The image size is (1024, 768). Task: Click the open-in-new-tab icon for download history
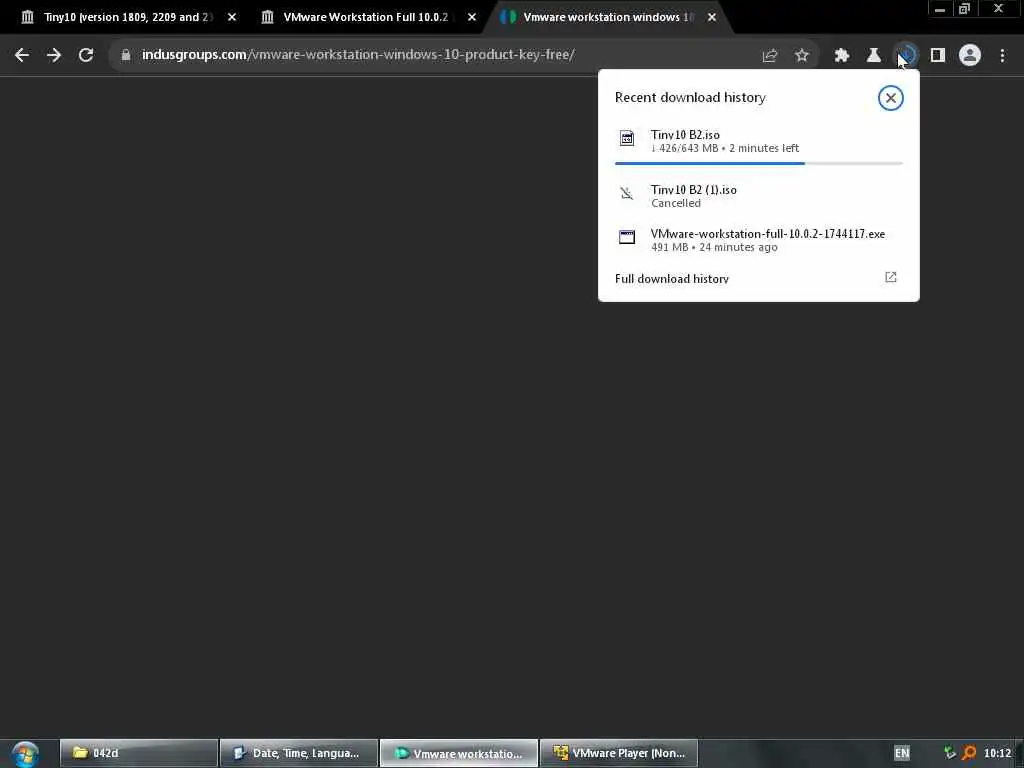point(891,278)
